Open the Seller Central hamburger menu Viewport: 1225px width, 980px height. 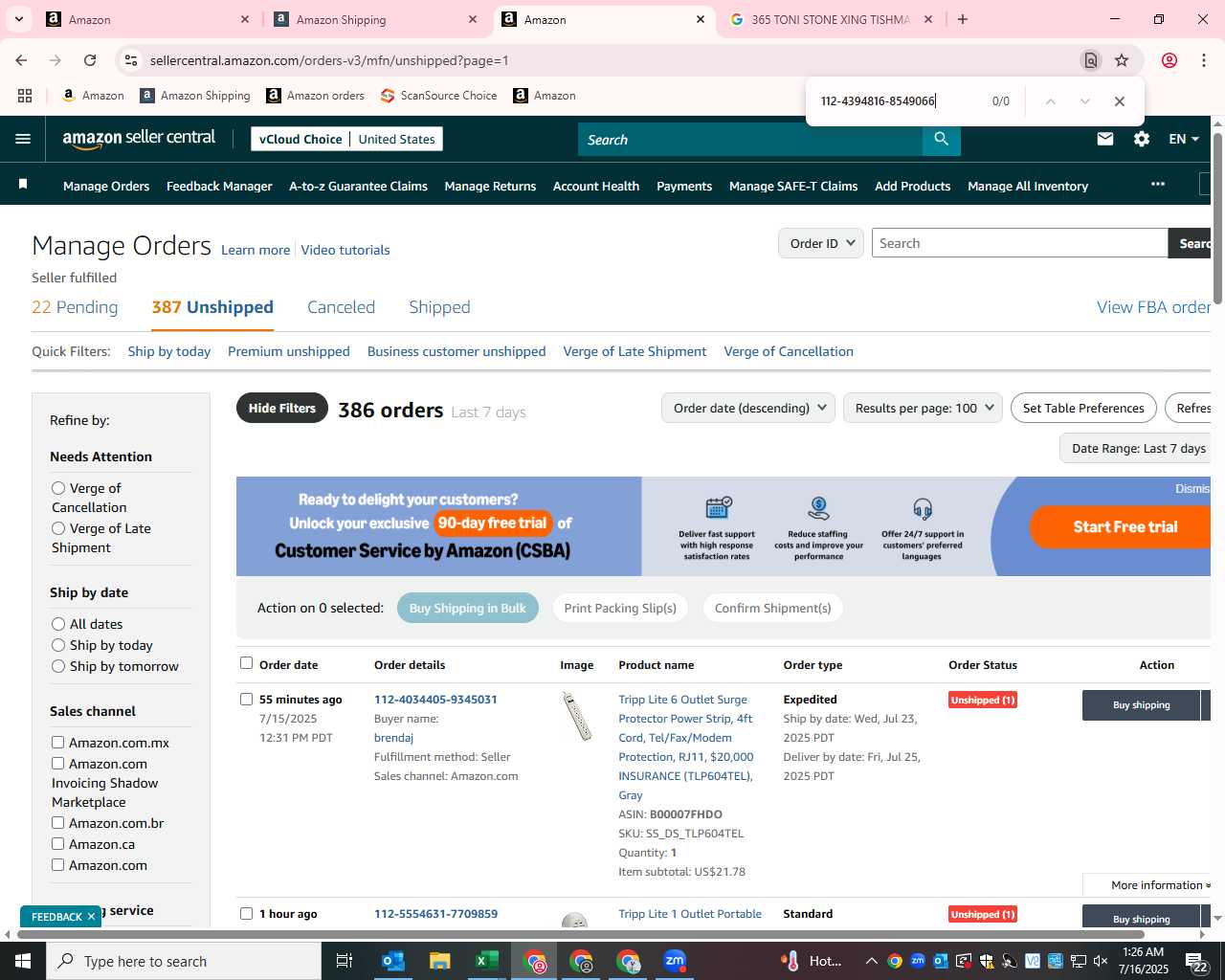pyautogui.click(x=23, y=139)
